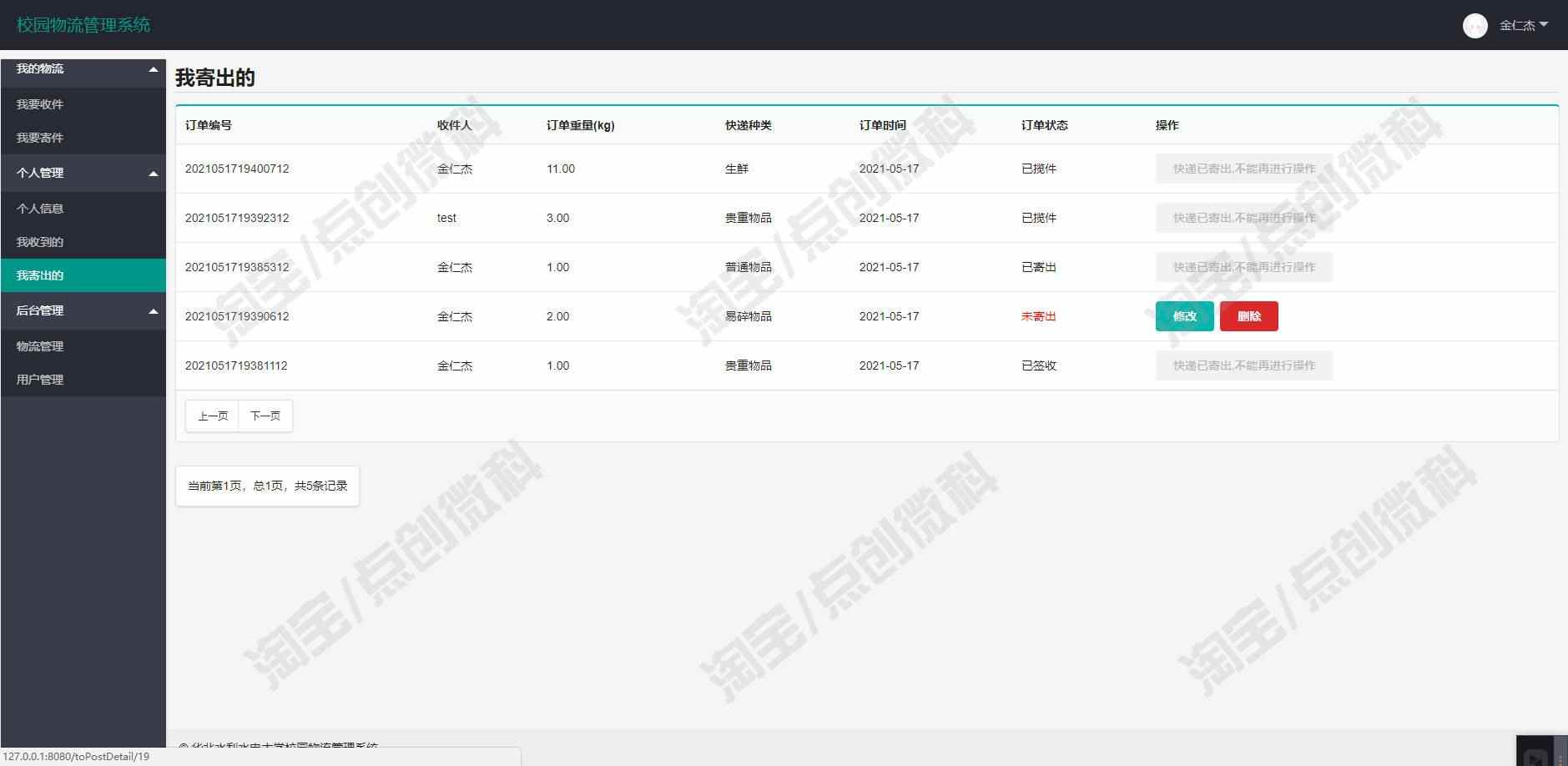Screen dimensions: 1568x766
Task: Click the red 删除 button
Action: pos(1248,316)
